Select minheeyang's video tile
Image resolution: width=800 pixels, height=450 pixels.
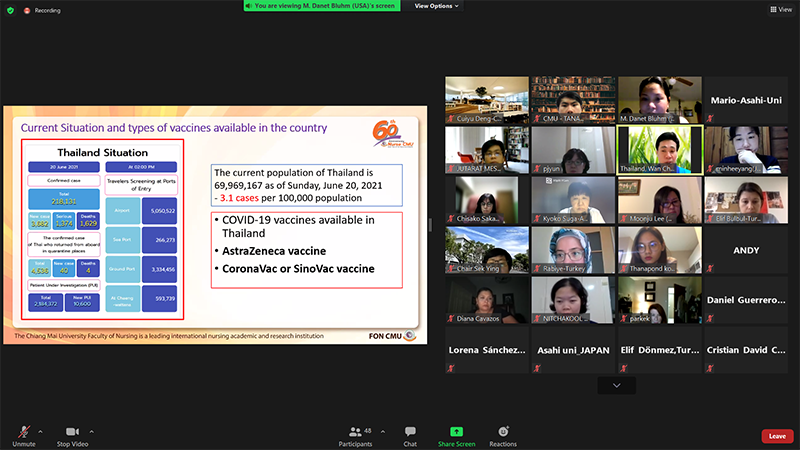pos(746,150)
